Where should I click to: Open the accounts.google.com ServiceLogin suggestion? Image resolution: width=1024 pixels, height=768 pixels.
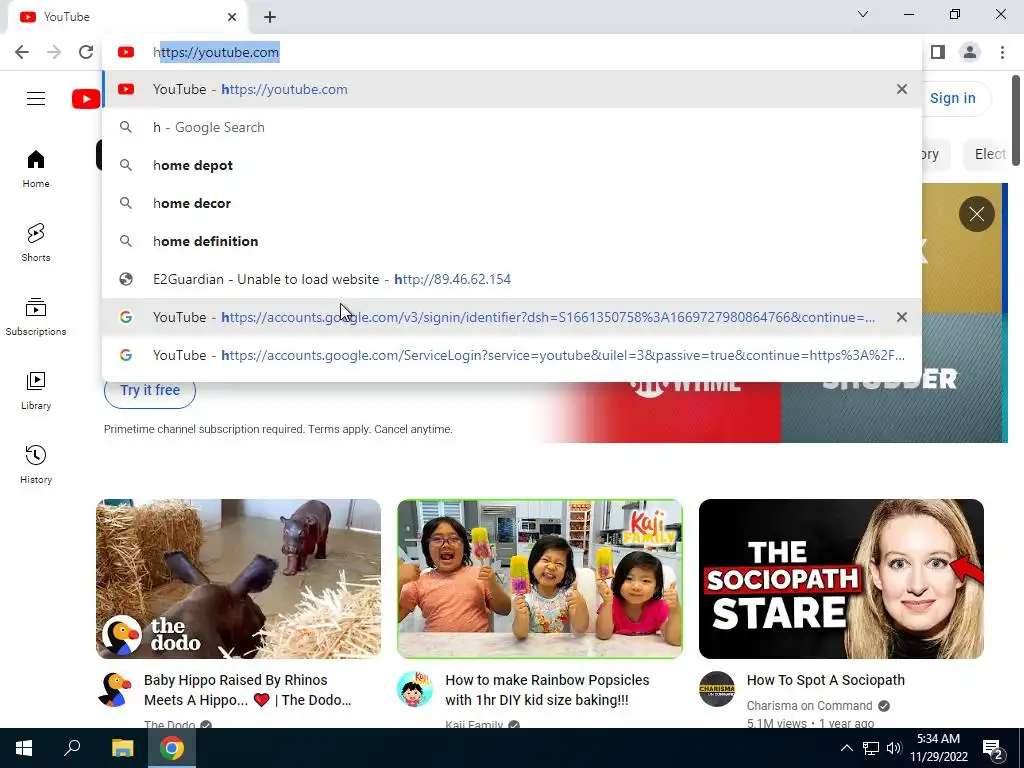pos(512,355)
